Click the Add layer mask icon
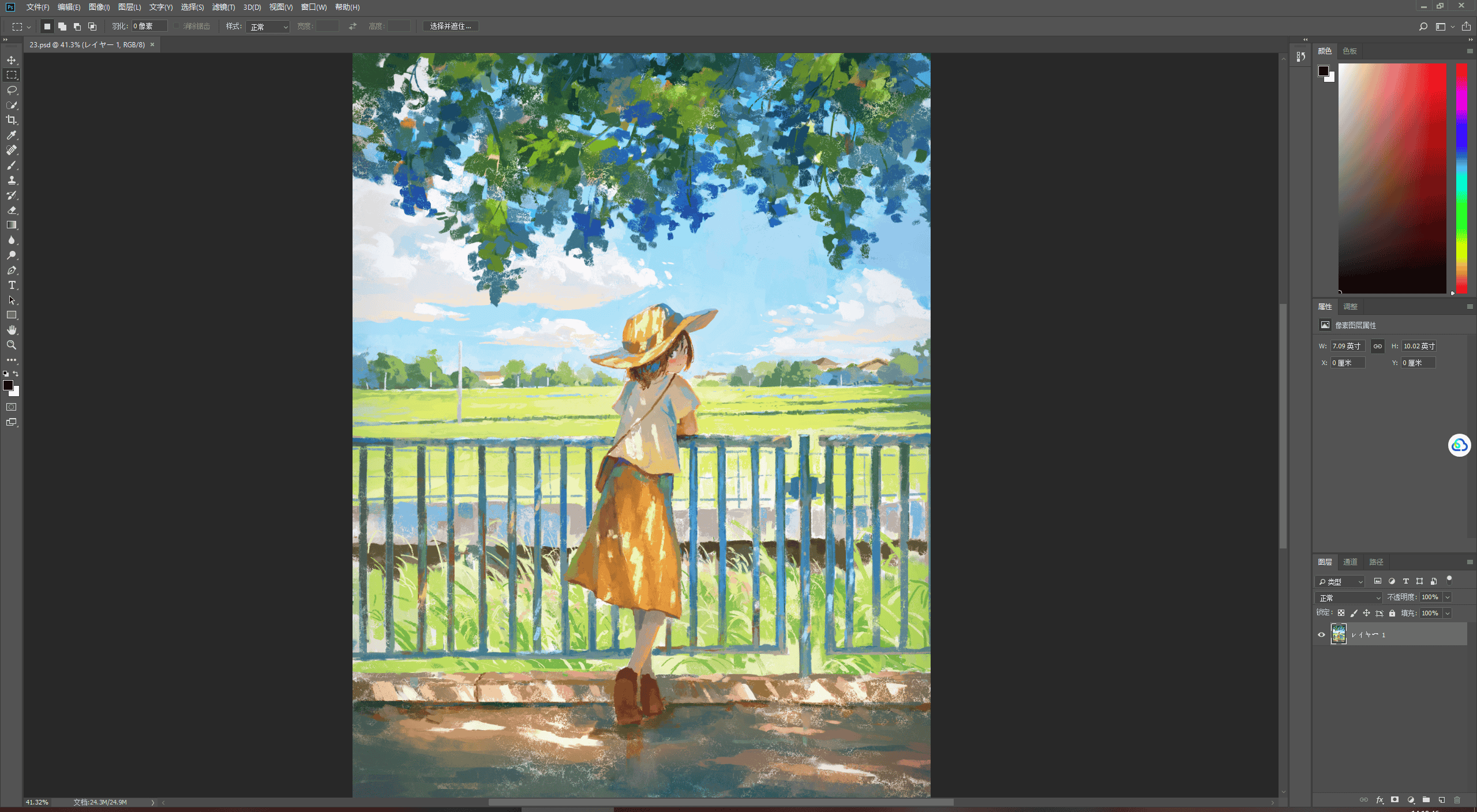Image resolution: width=1477 pixels, height=812 pixels. (x=1395, y=800)
